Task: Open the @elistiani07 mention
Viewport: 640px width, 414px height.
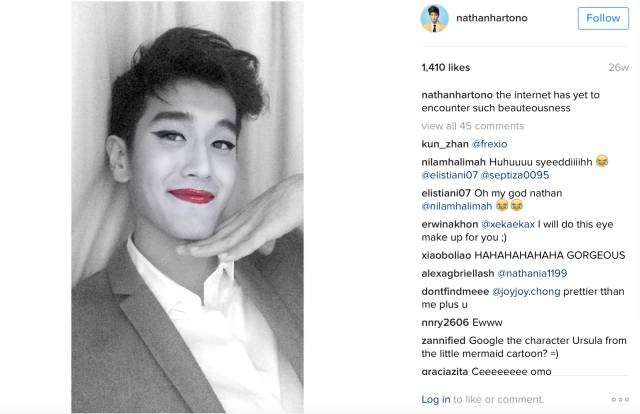Action: pyautogui.click(x=449, y=175)
